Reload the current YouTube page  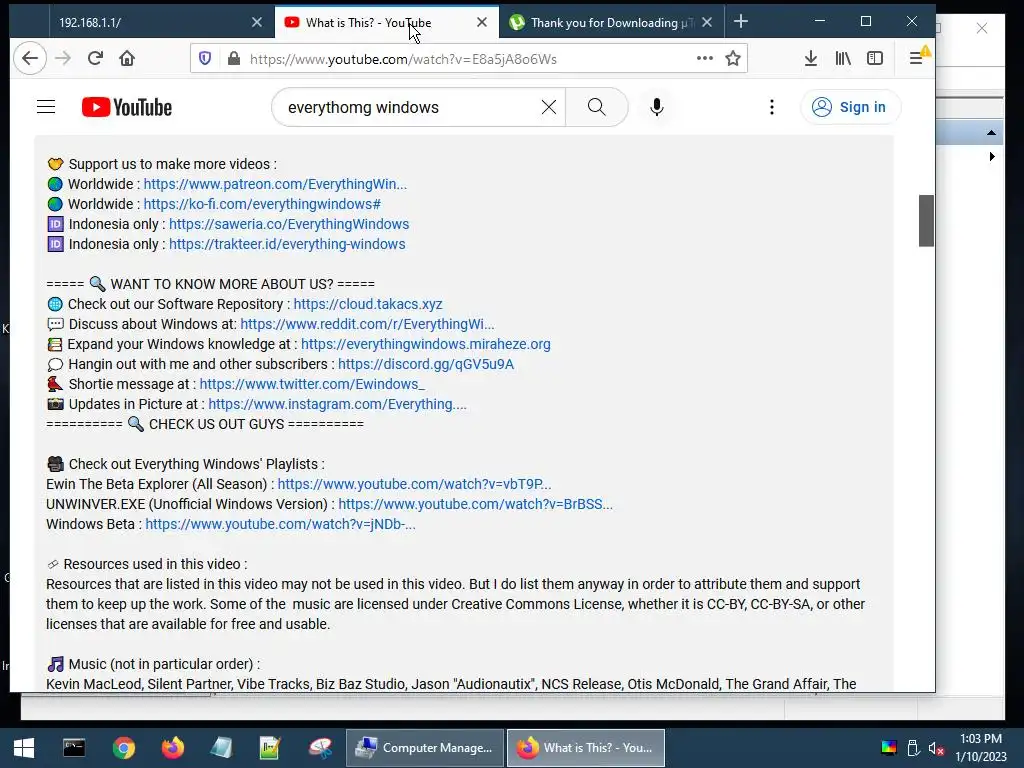(95, 58)
